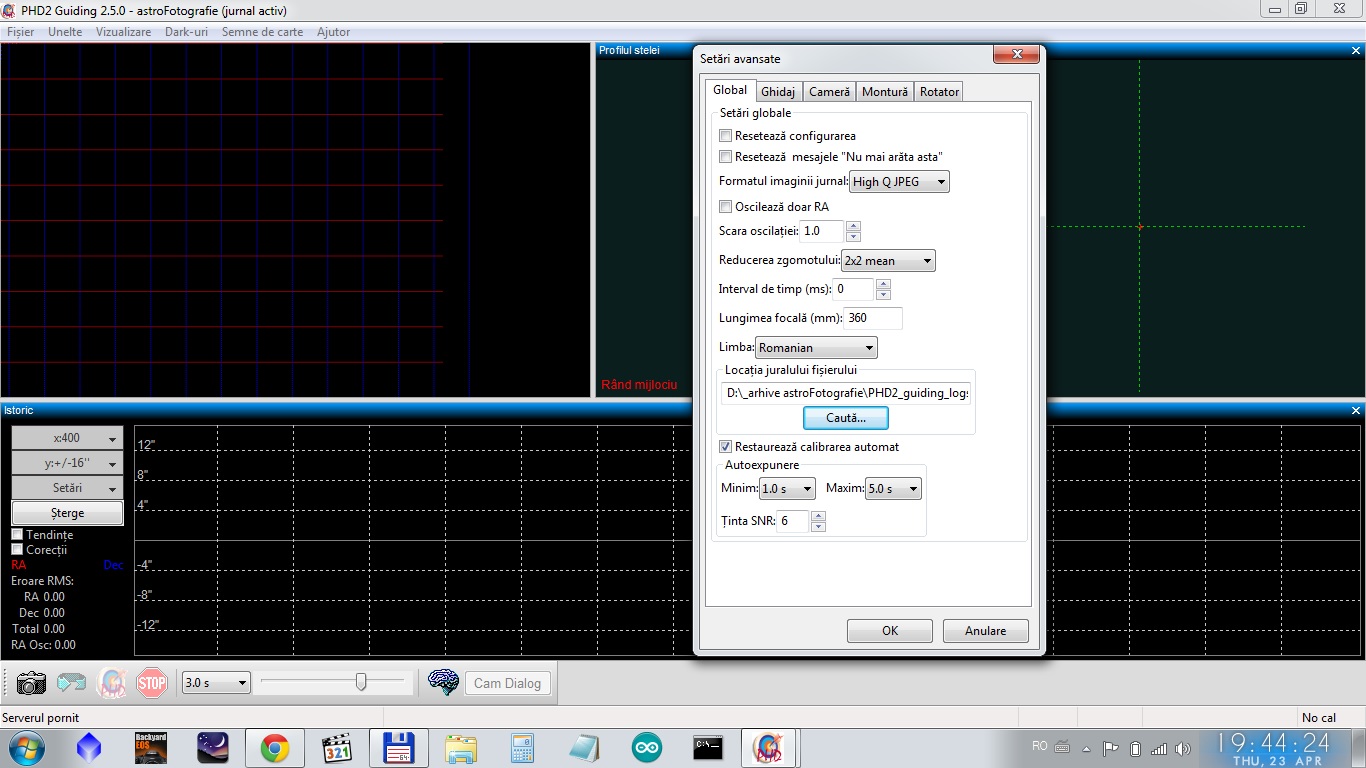
Task: Switch to the Montură tab
Action: 885,92
